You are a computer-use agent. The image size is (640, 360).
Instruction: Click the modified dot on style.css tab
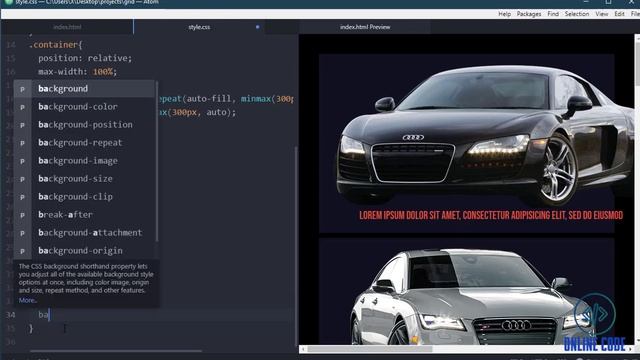click(257, 27)
